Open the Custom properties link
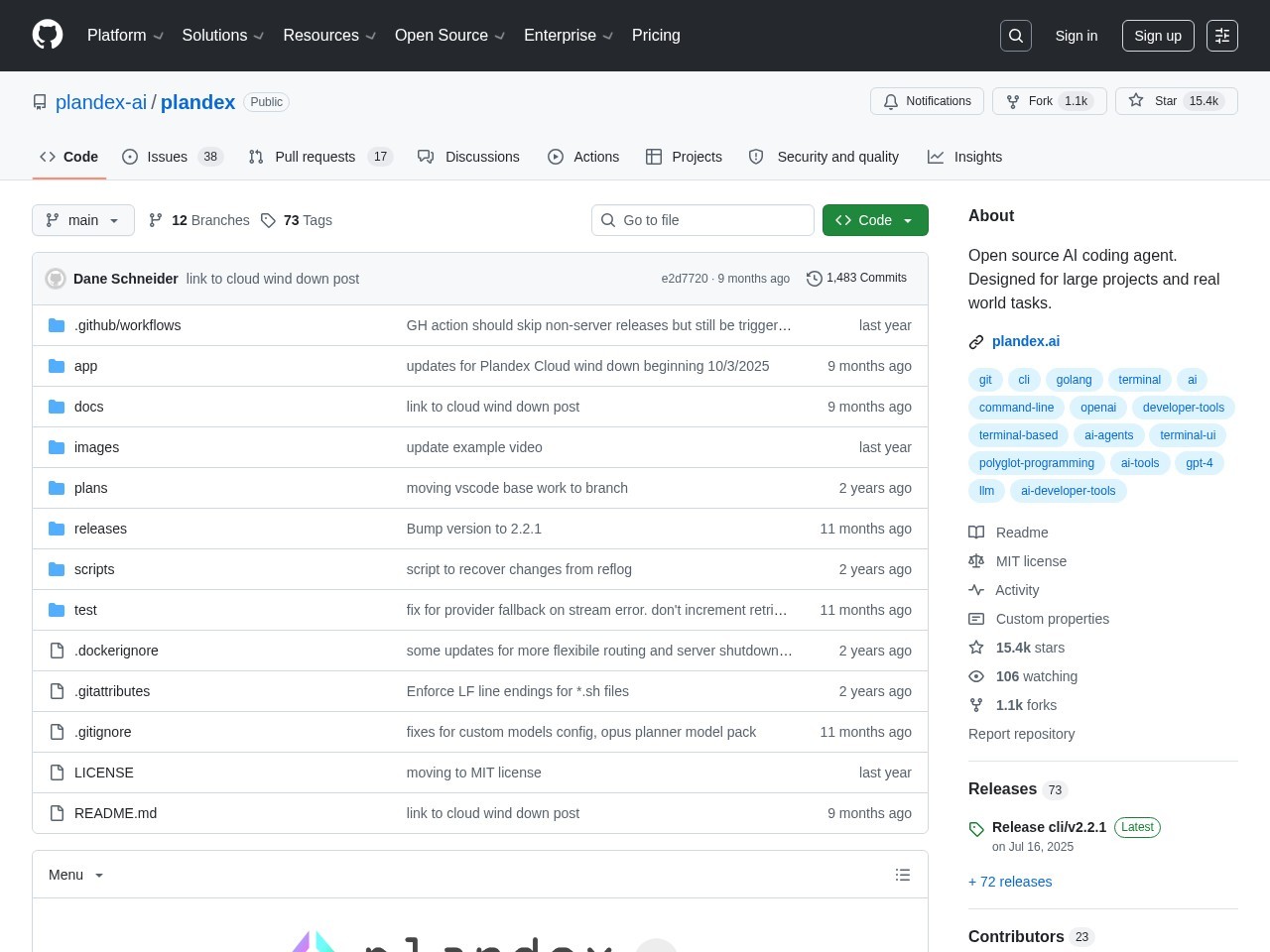The width and height of the screenshot is (1270, 952). 1039,619
